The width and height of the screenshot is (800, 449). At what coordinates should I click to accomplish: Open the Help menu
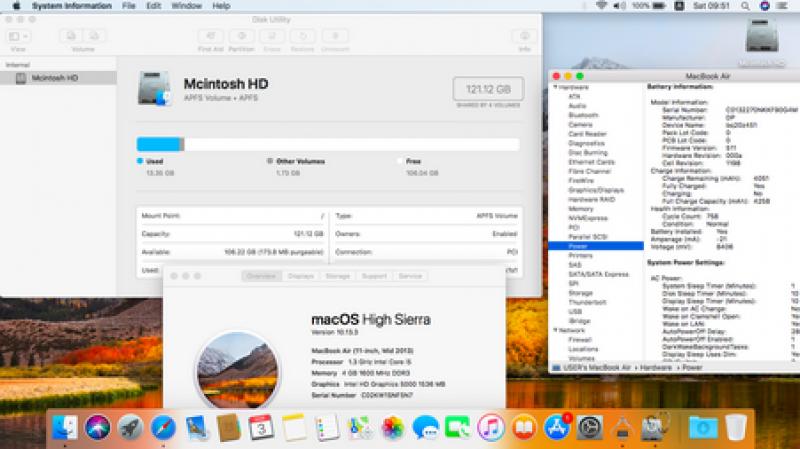221,6
